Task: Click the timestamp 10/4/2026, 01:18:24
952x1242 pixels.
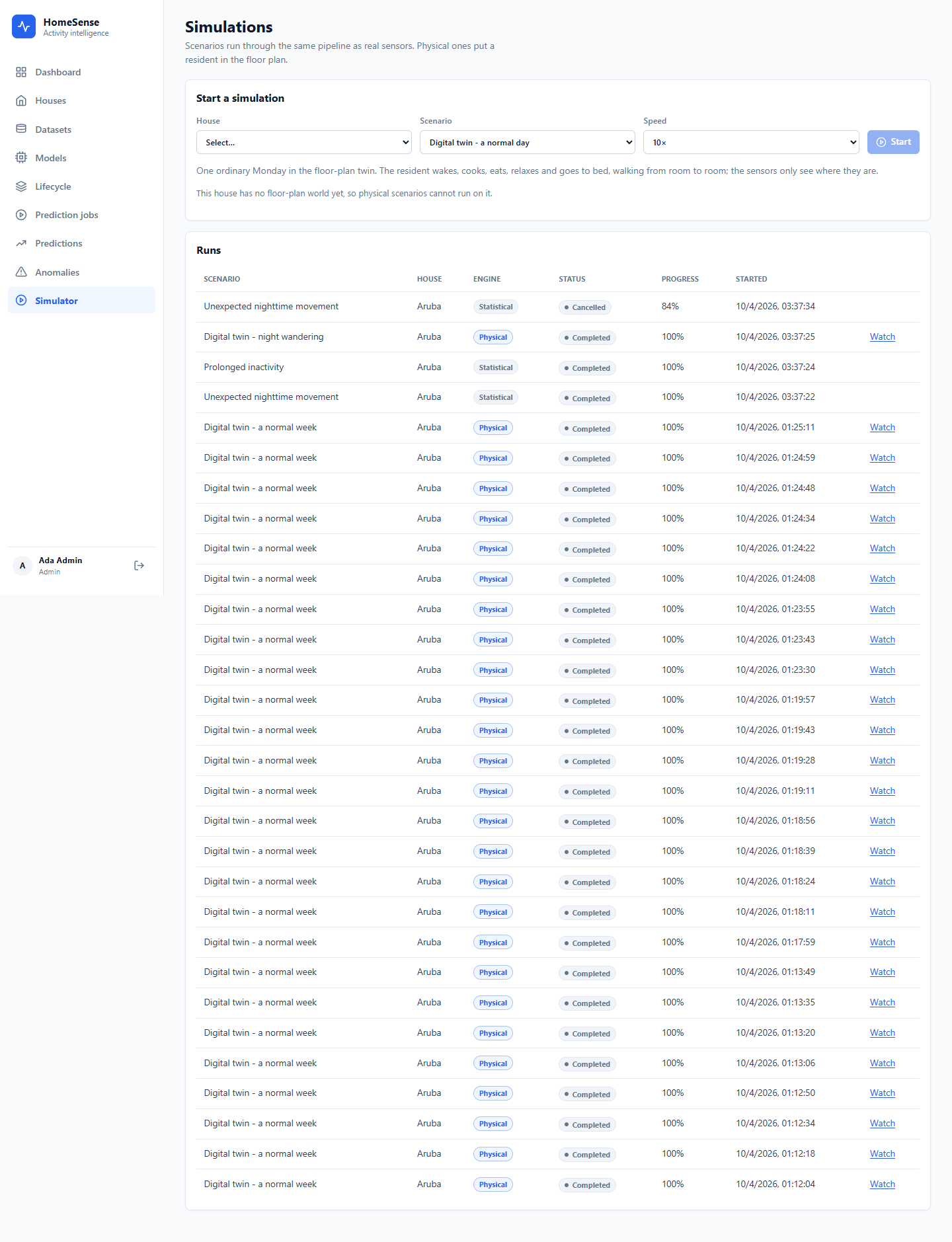Action: click(775, 882)
